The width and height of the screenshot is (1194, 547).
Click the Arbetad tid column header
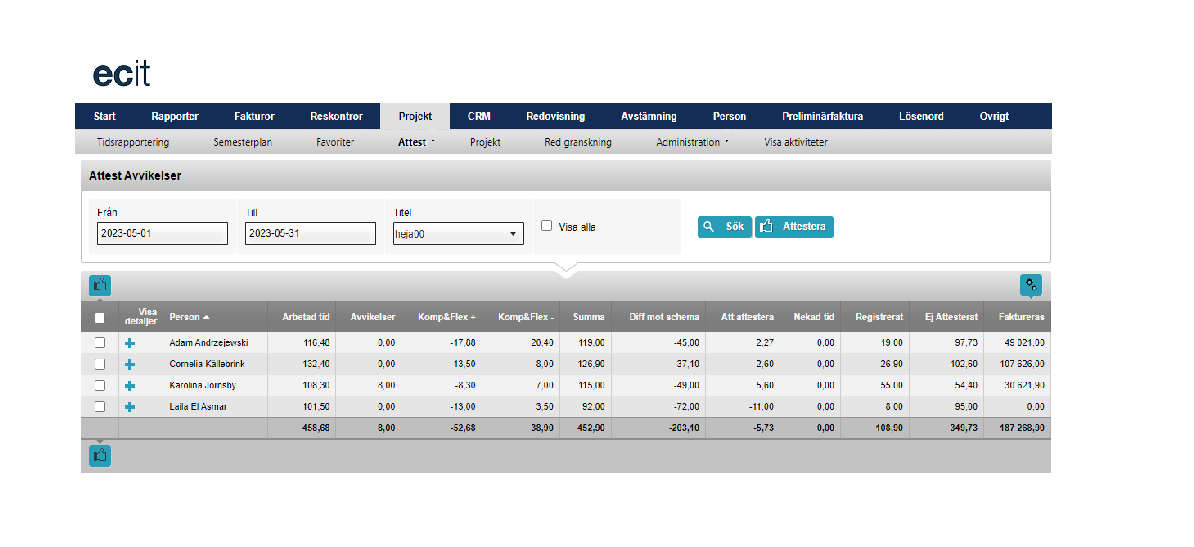click(x=306, y=317)
